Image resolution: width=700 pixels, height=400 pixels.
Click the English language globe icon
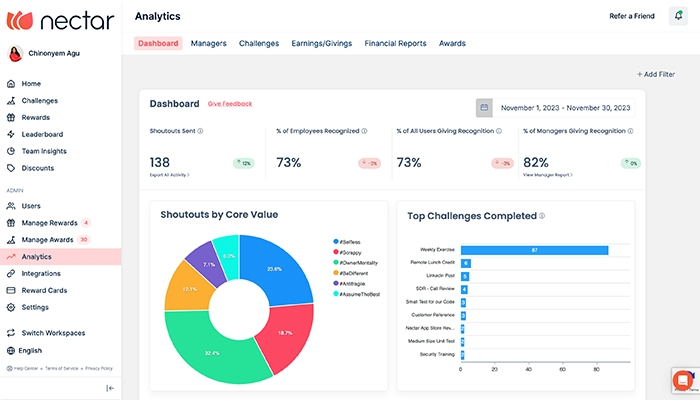coord(11,351)
